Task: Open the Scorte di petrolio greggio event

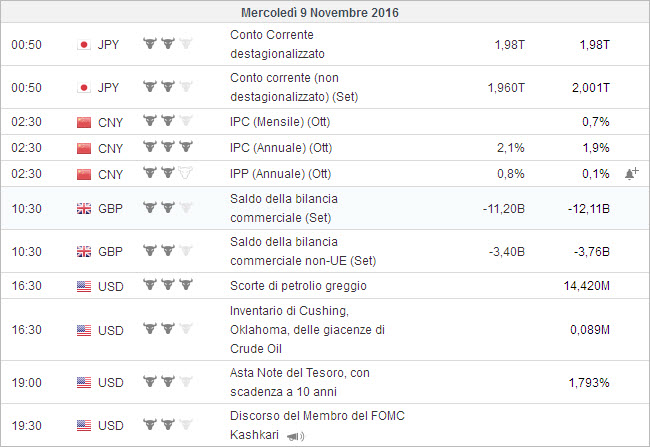Action: [299, 286]
